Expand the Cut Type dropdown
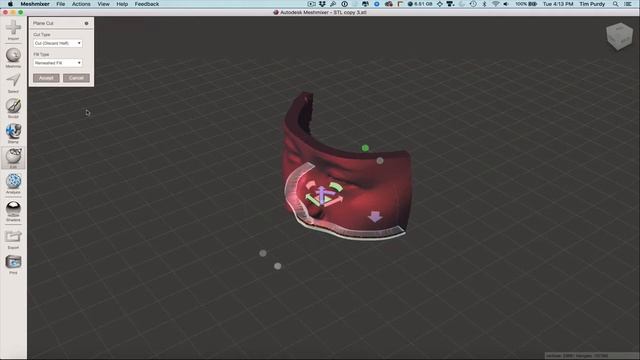The height and width of the screenshot is (360, 640). pos(58,43)
